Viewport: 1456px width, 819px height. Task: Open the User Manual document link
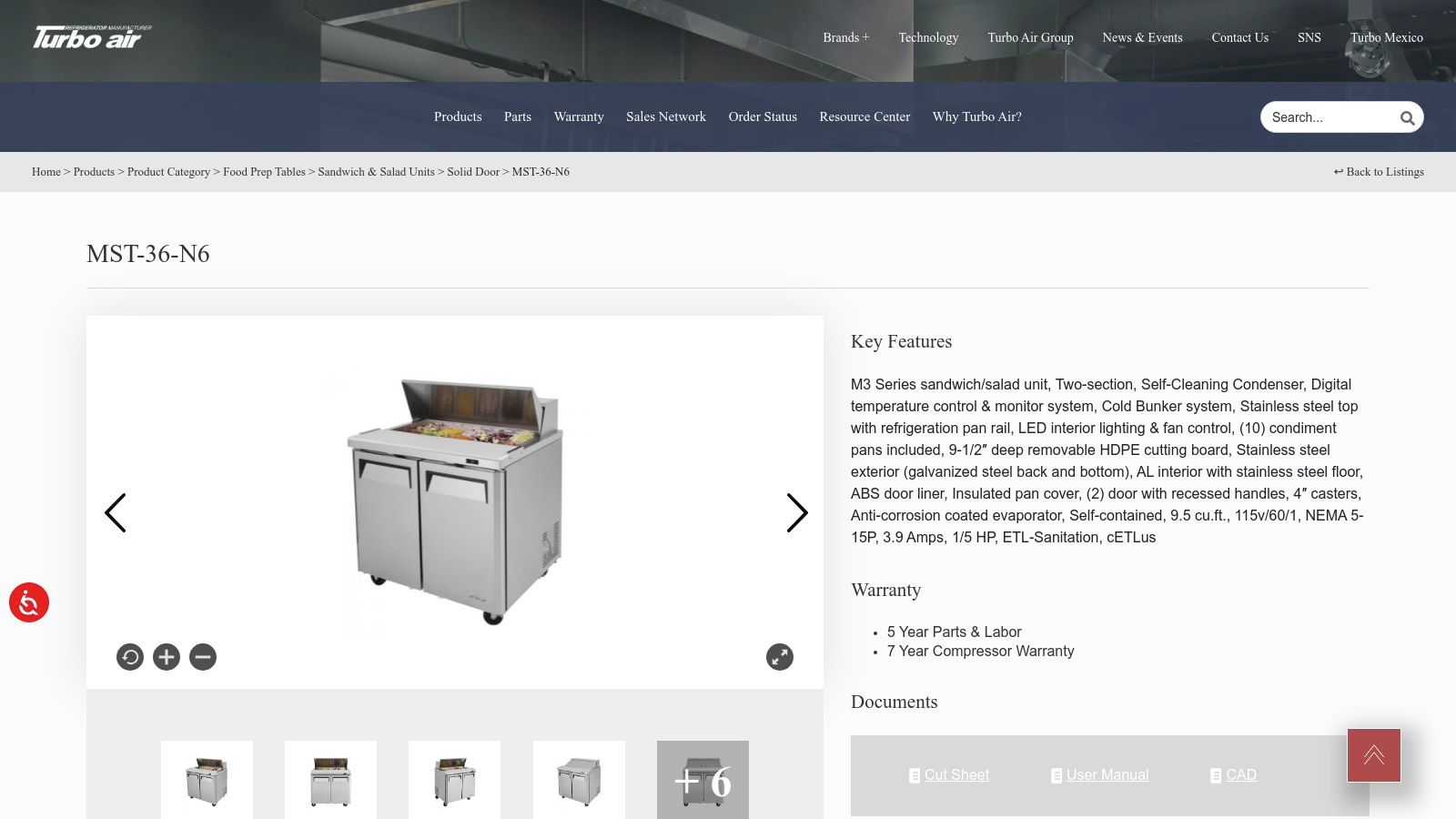[x=1107, y=775]
